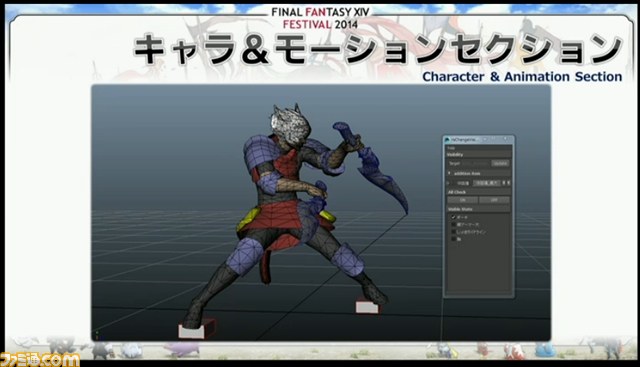Click the Famitsu.com logo watermark
This screenshot has height=367, width=640.
pos(40,359)
